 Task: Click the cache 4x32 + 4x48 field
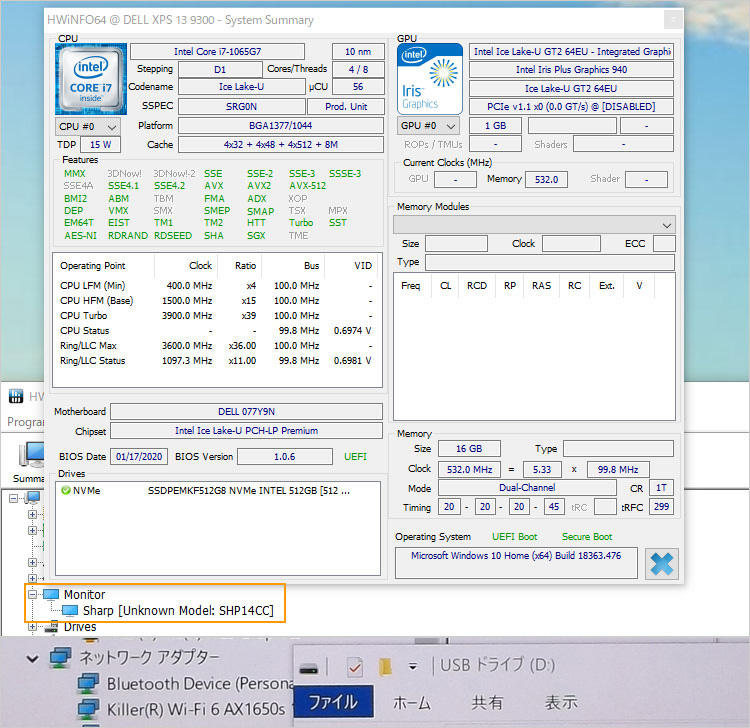point(281,144)
